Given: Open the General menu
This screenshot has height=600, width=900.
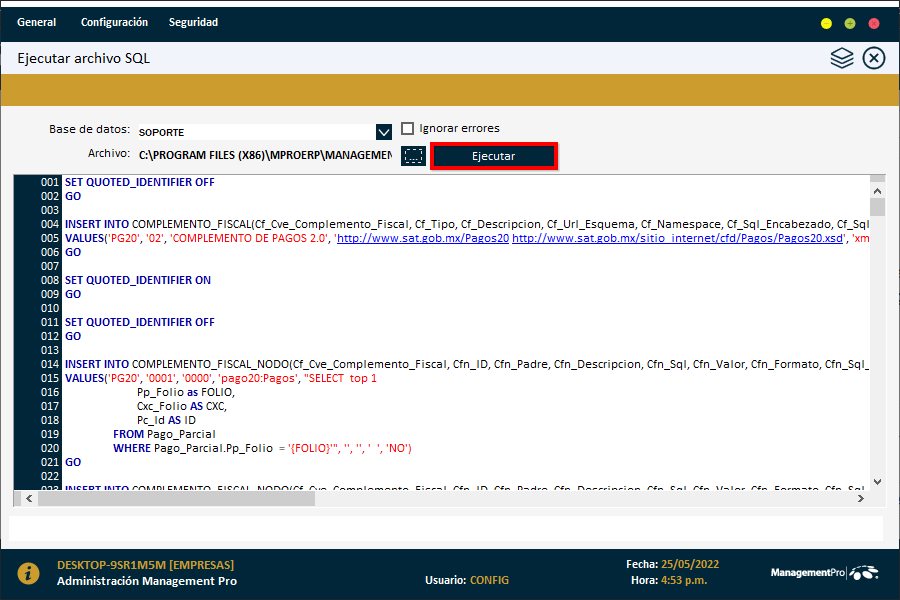Looking at the screenshot, I should click(37, 22).
